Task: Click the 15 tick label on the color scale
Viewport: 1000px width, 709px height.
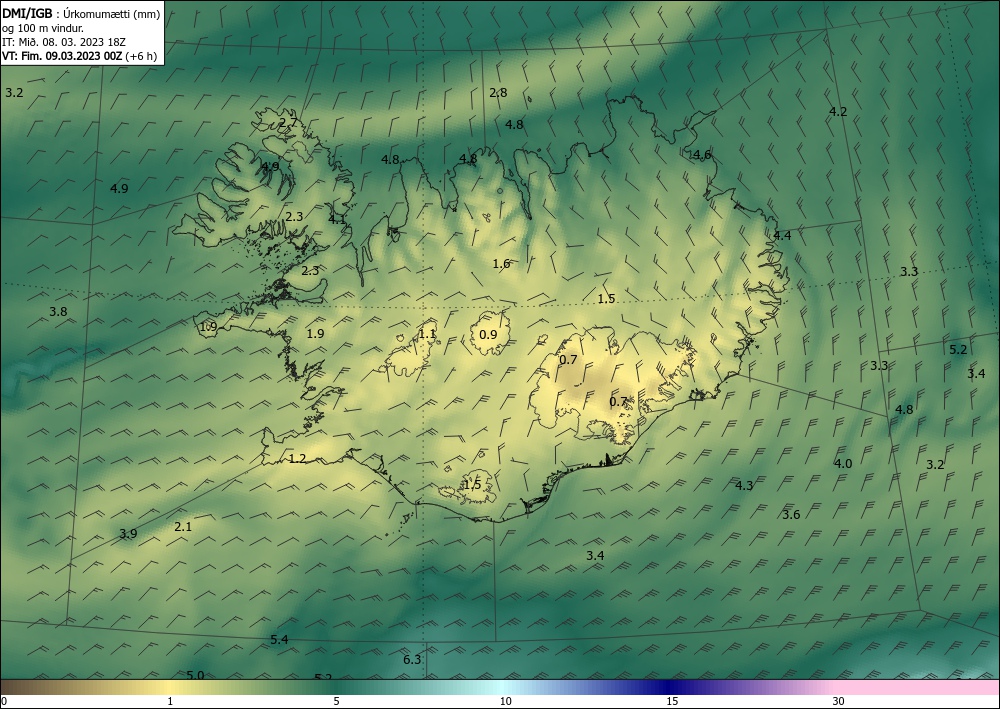Action: [x=672, y=701]
